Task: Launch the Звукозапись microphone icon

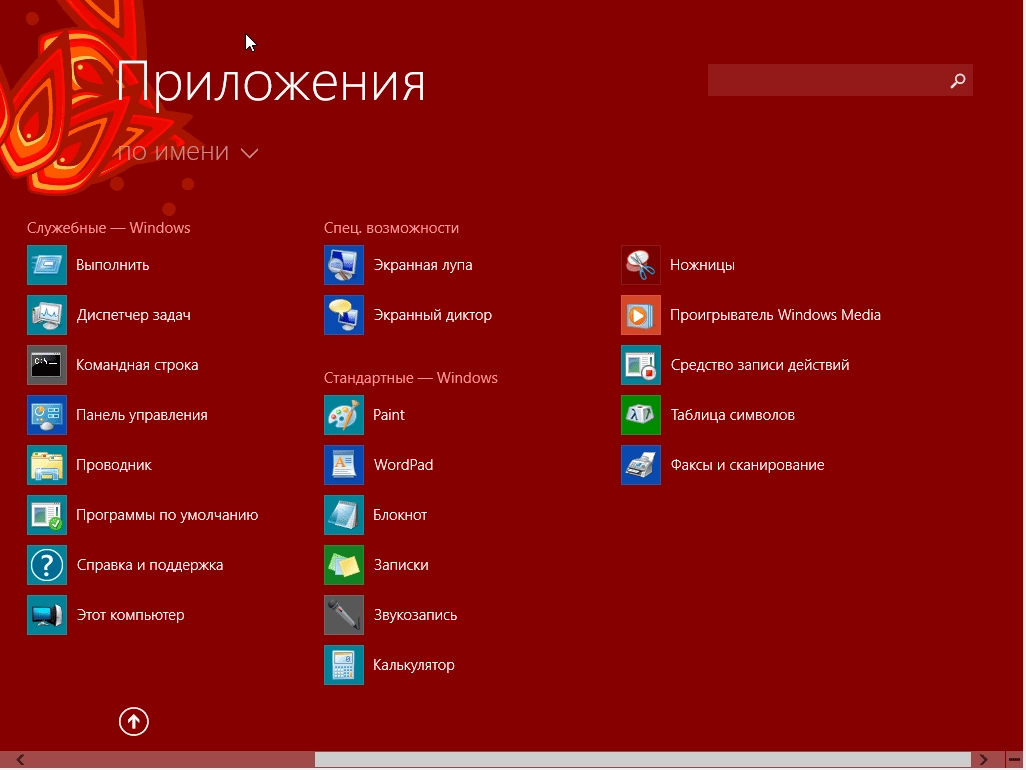Action: pyautogui.click(x=344, y=615)
